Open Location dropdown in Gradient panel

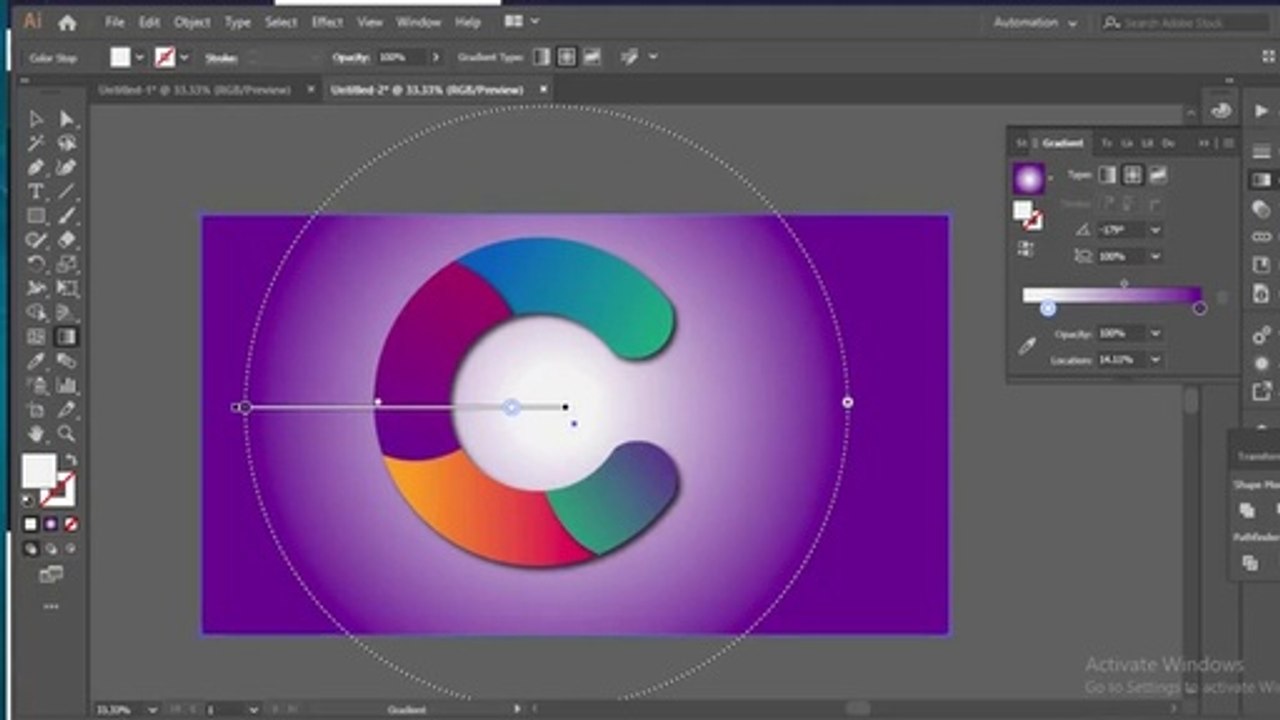click(1155, 359)
